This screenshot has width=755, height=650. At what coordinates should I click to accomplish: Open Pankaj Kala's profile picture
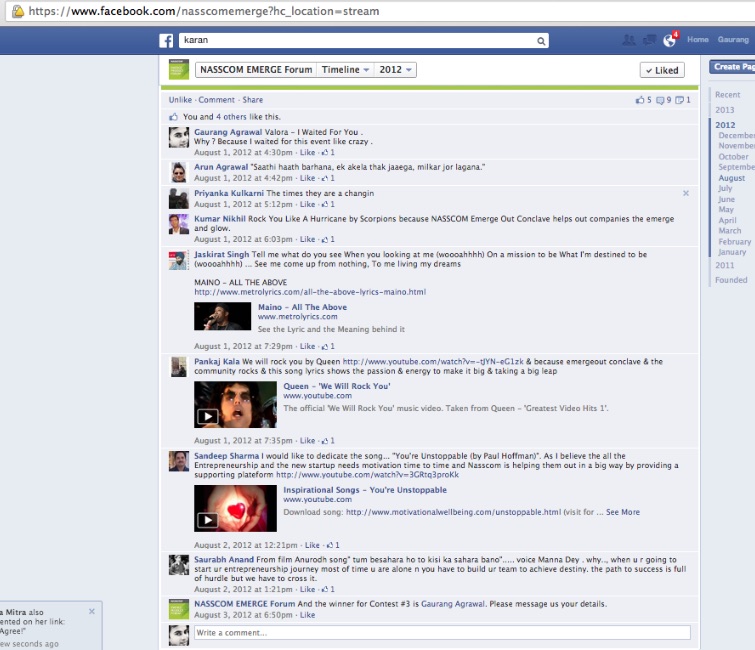179,367
